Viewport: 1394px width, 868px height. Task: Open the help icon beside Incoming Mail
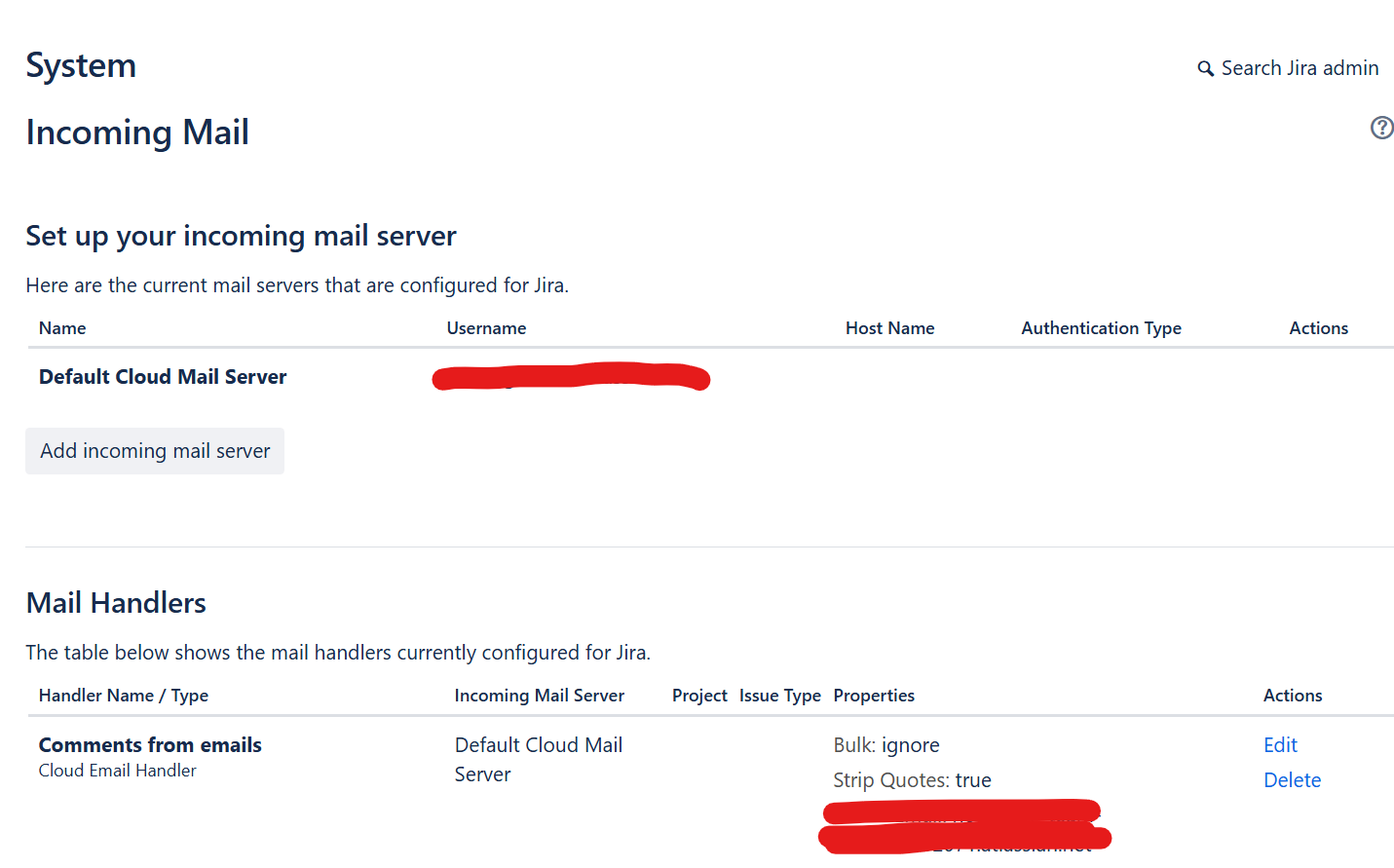[1381, 128]
